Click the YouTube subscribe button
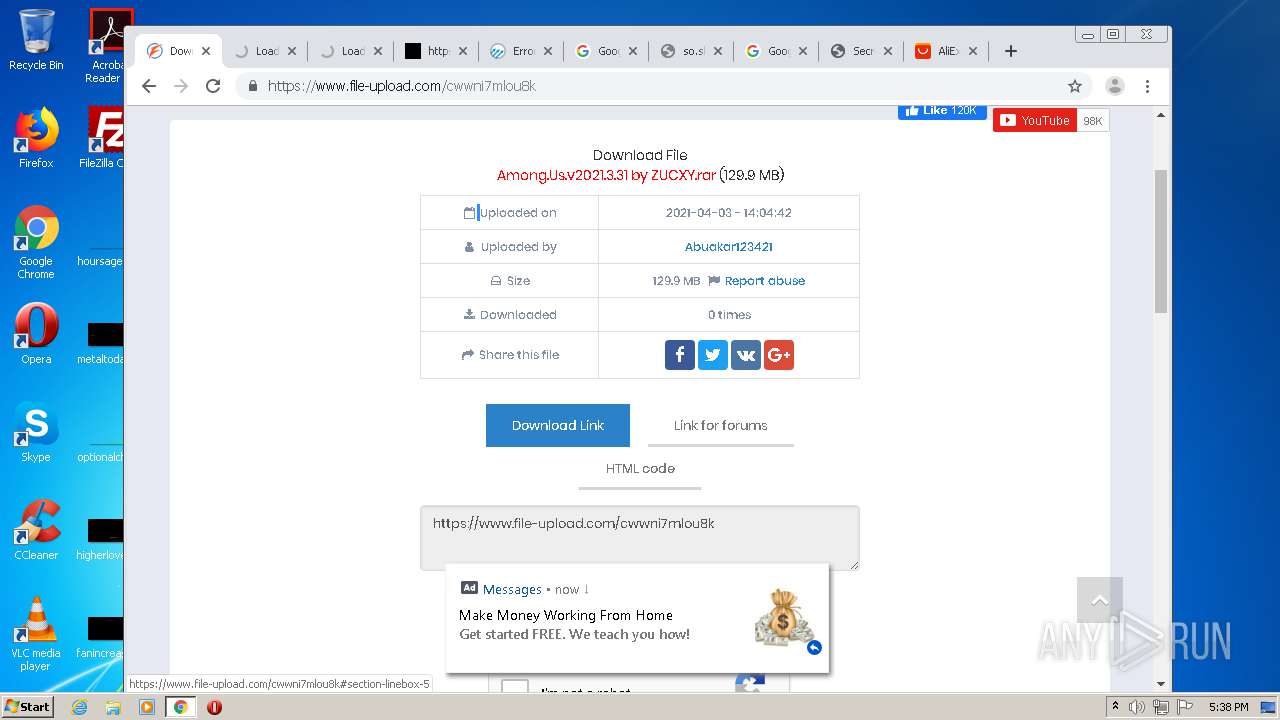 [1035, 120]
